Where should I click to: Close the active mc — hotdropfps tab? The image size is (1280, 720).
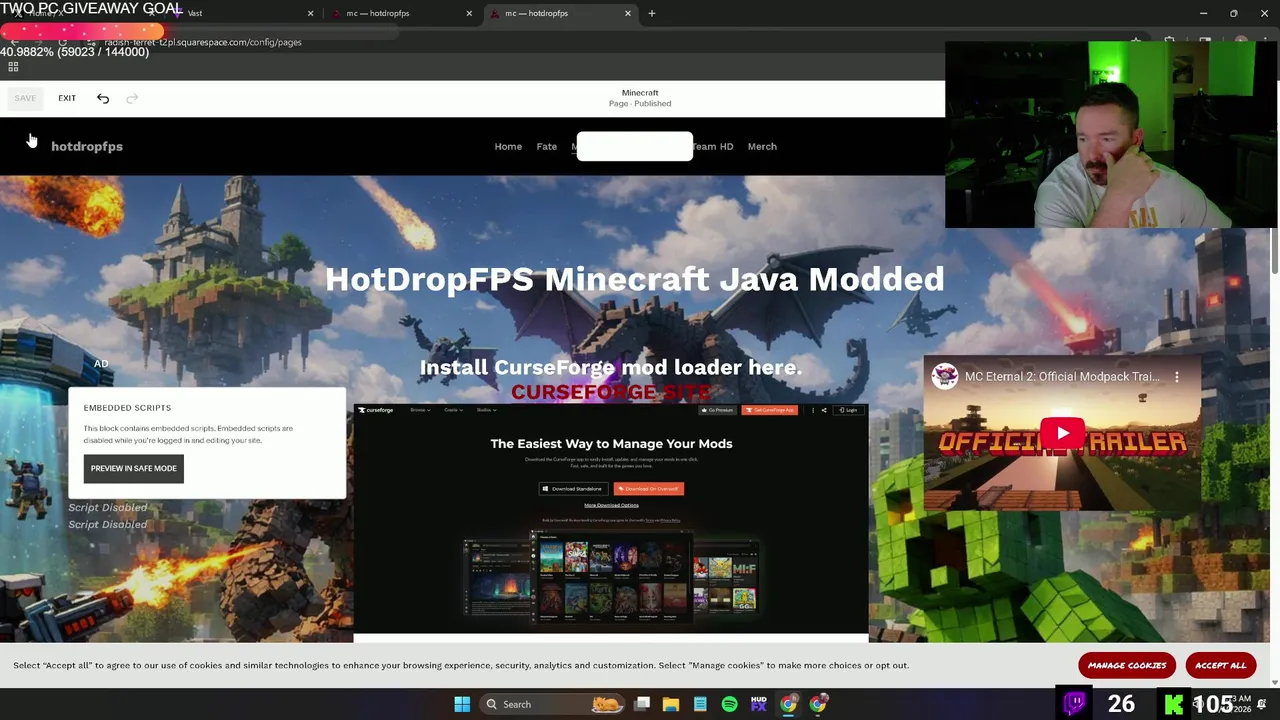click(628, 13)
